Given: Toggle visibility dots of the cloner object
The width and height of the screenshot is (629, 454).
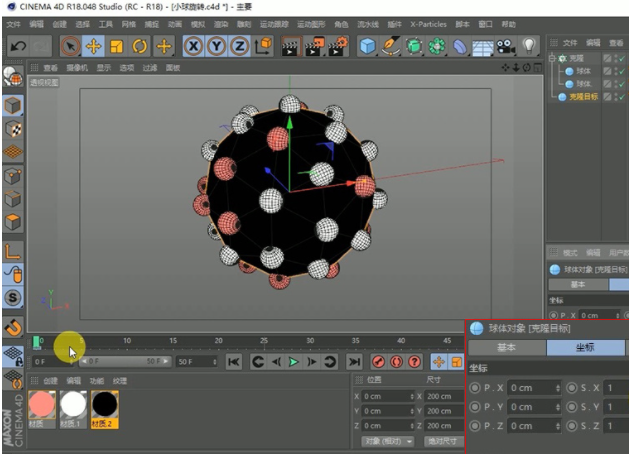Looking at the screenshot, I should point(616,59).
